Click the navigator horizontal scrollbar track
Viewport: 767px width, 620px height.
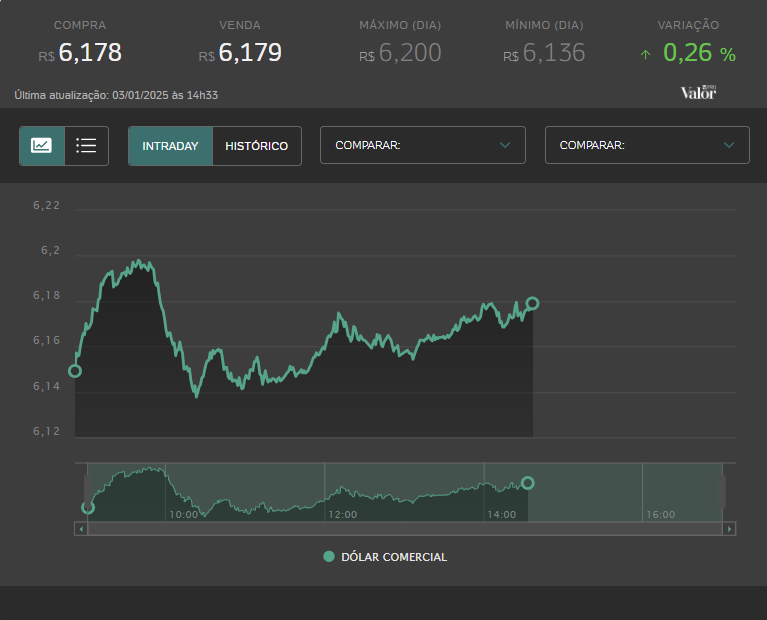pyautogui.click(x=405, y=529)
